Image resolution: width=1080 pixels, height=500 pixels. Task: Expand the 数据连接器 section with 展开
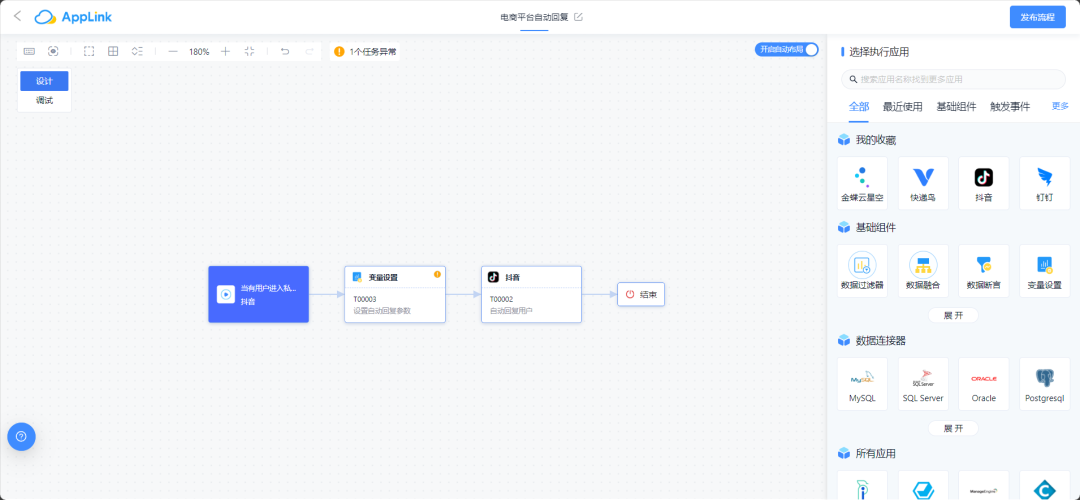click(x=953, y=428)
